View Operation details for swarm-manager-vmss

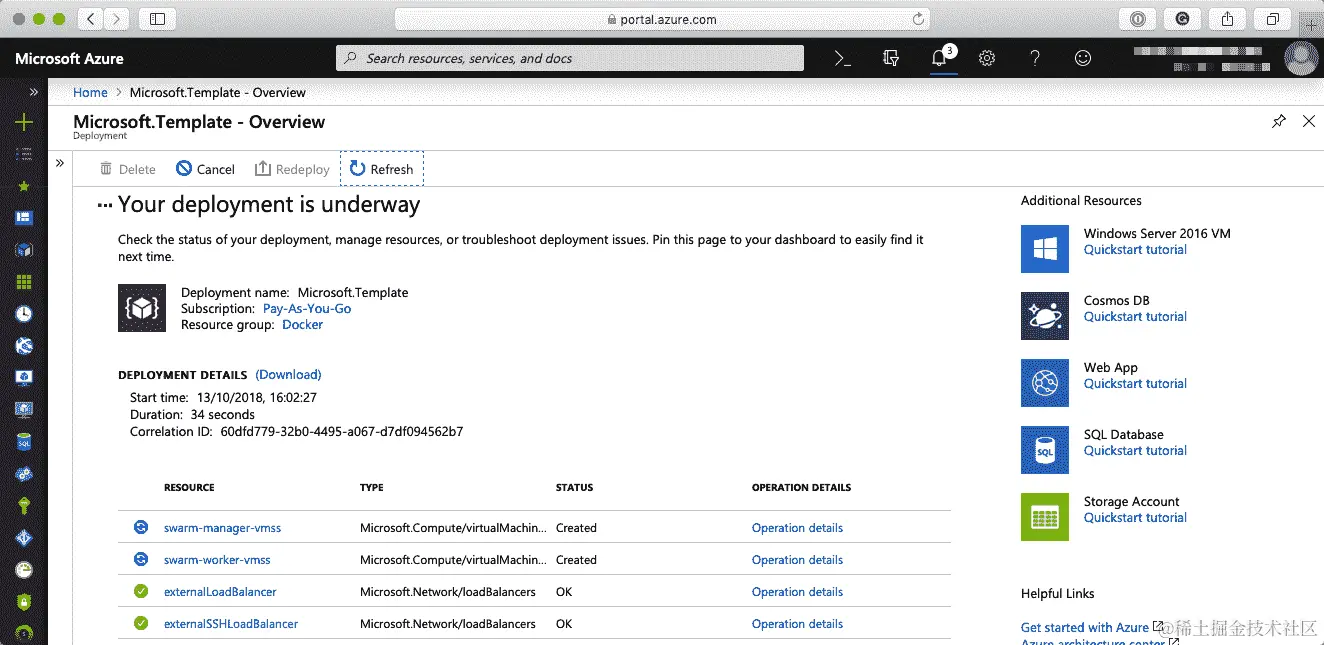pos(797,528)
